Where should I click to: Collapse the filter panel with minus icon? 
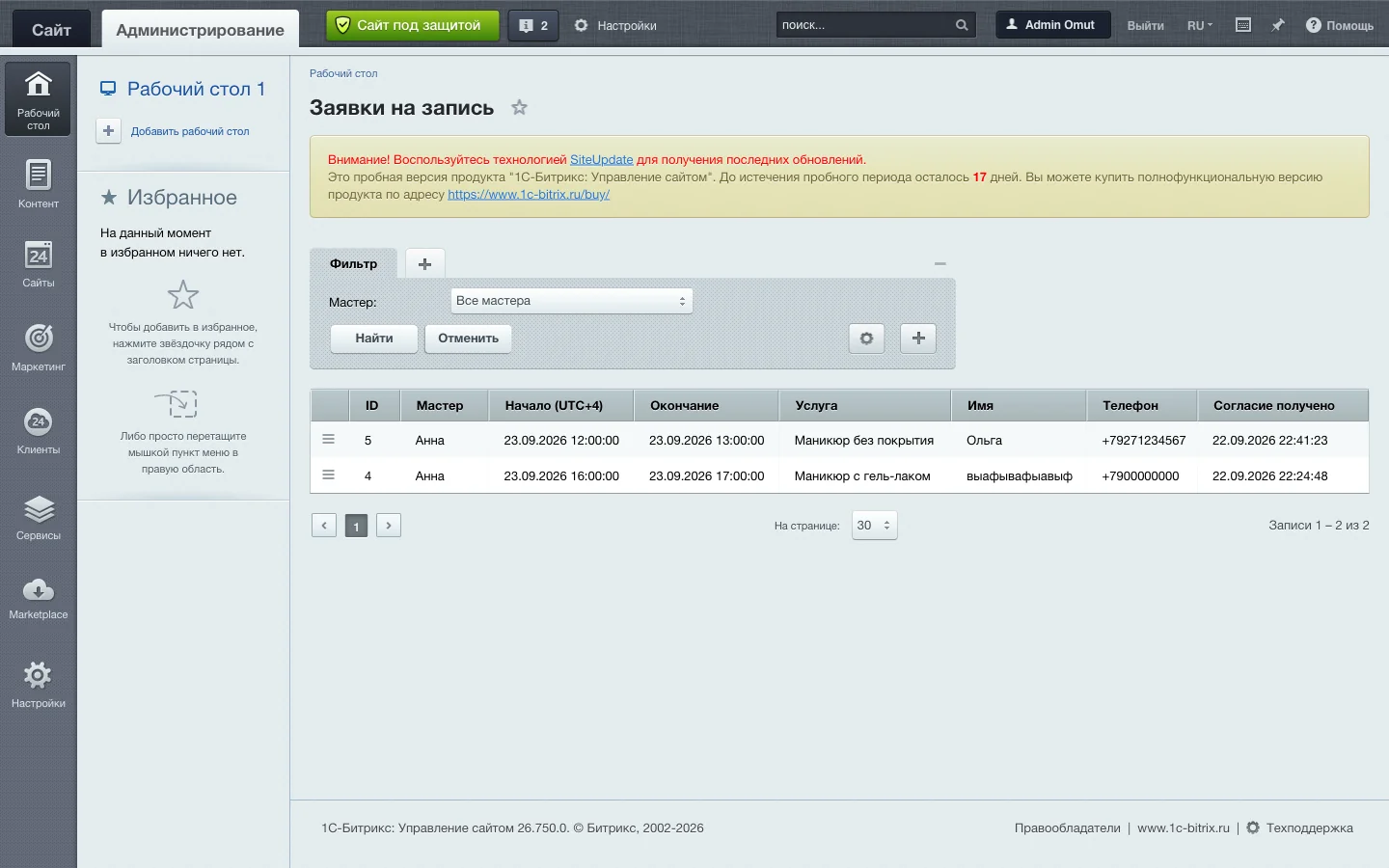[x=940, y=263]
